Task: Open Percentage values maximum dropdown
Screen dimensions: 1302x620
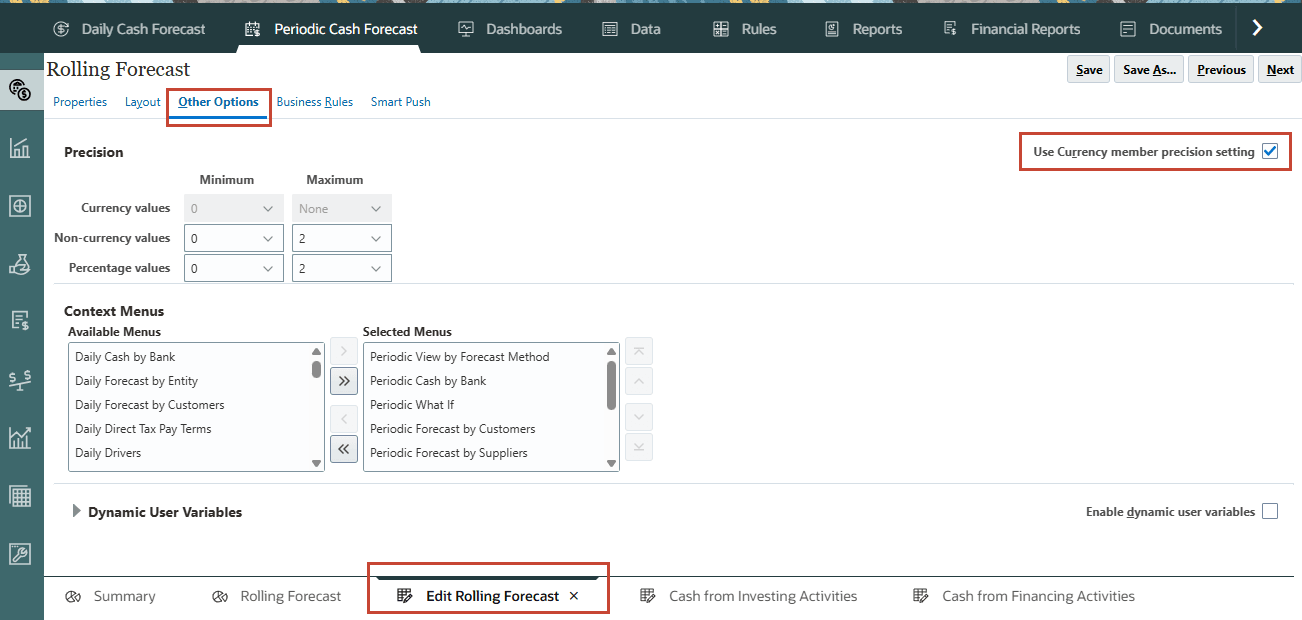Action: pyautogui.click(x=342, y=268)
